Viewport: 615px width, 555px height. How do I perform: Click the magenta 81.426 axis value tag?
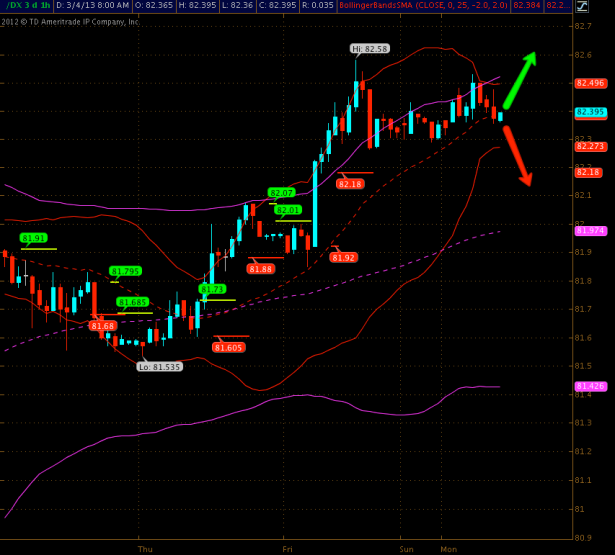pos(590,386)
